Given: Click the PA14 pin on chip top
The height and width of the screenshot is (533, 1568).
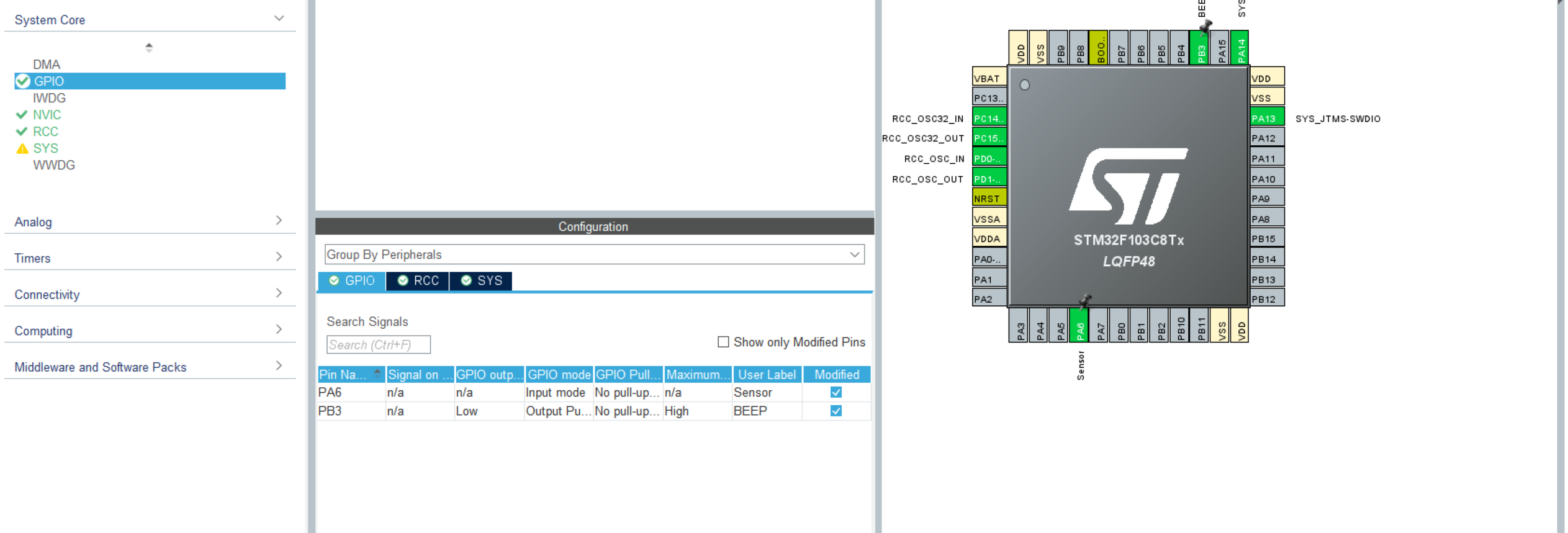Looking at the screenshot, I should point(1239,48).
